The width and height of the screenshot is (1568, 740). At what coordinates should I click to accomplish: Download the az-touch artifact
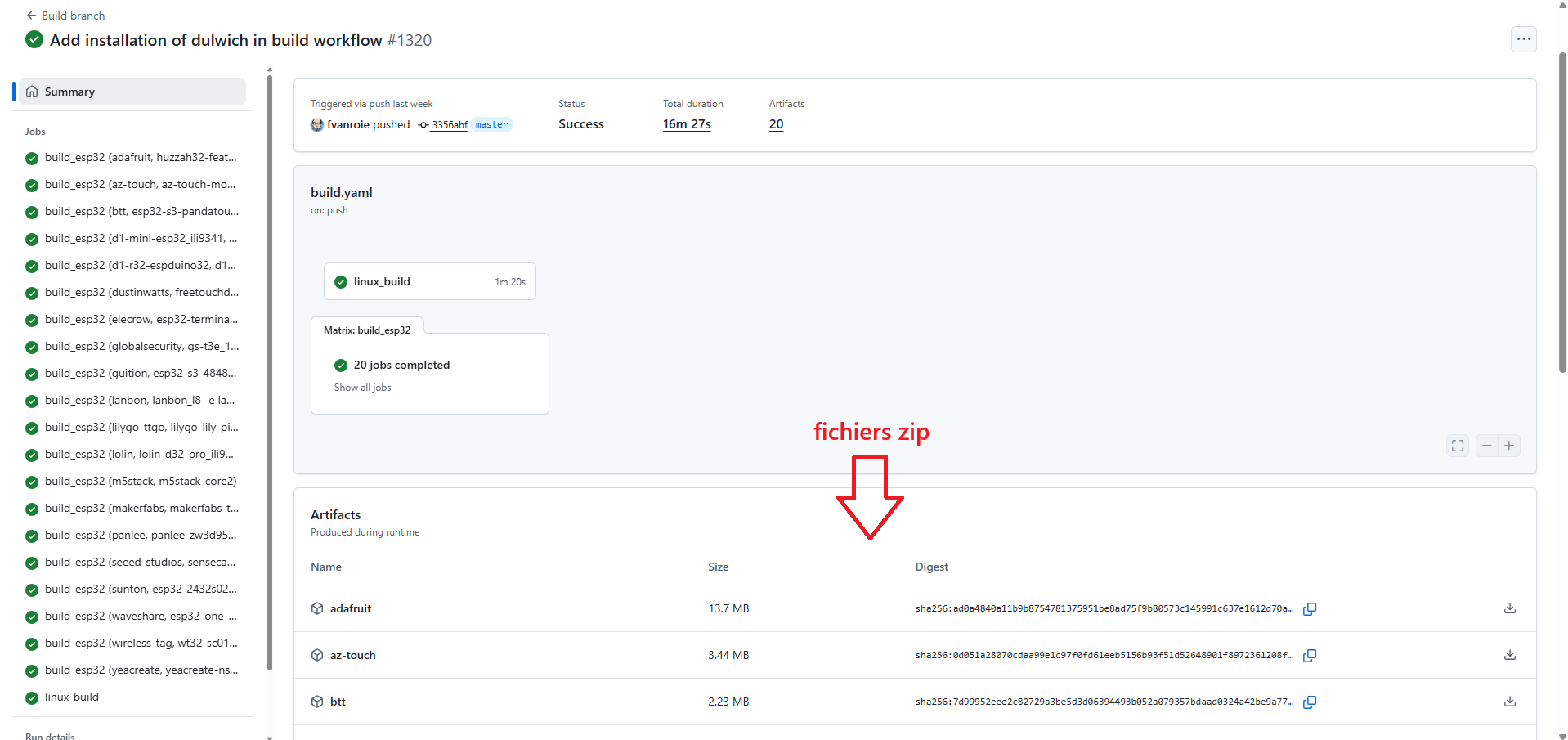click(1509, 655)
